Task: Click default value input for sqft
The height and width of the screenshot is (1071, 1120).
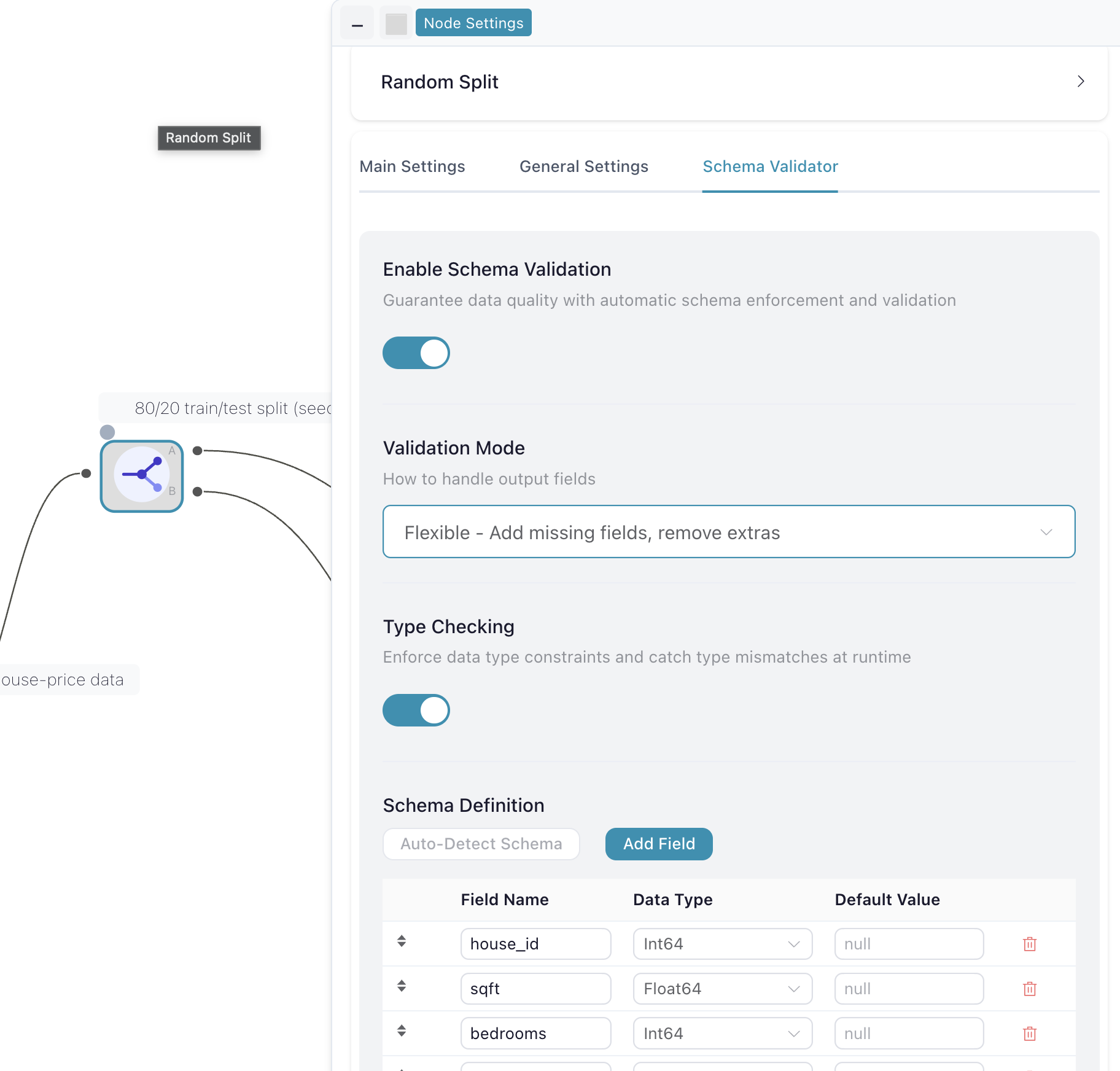Action: (x=909, y=989)
